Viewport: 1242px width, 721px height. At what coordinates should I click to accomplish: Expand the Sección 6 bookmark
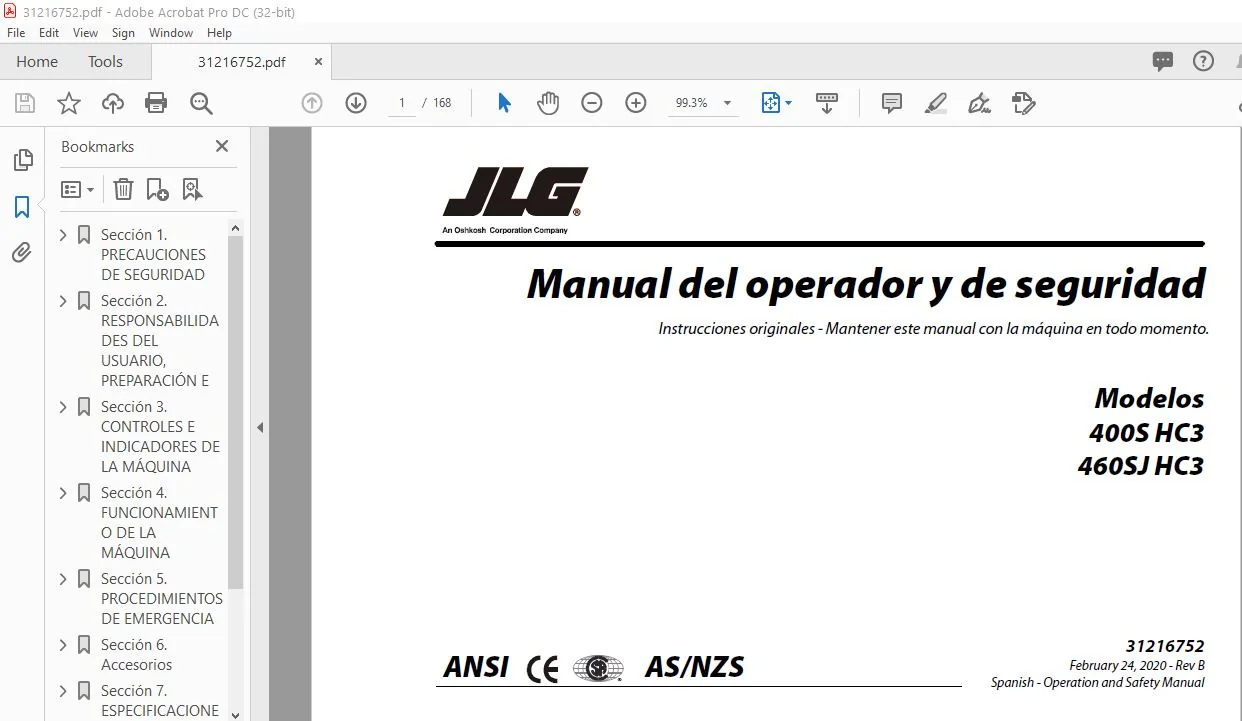click(63, 645)
